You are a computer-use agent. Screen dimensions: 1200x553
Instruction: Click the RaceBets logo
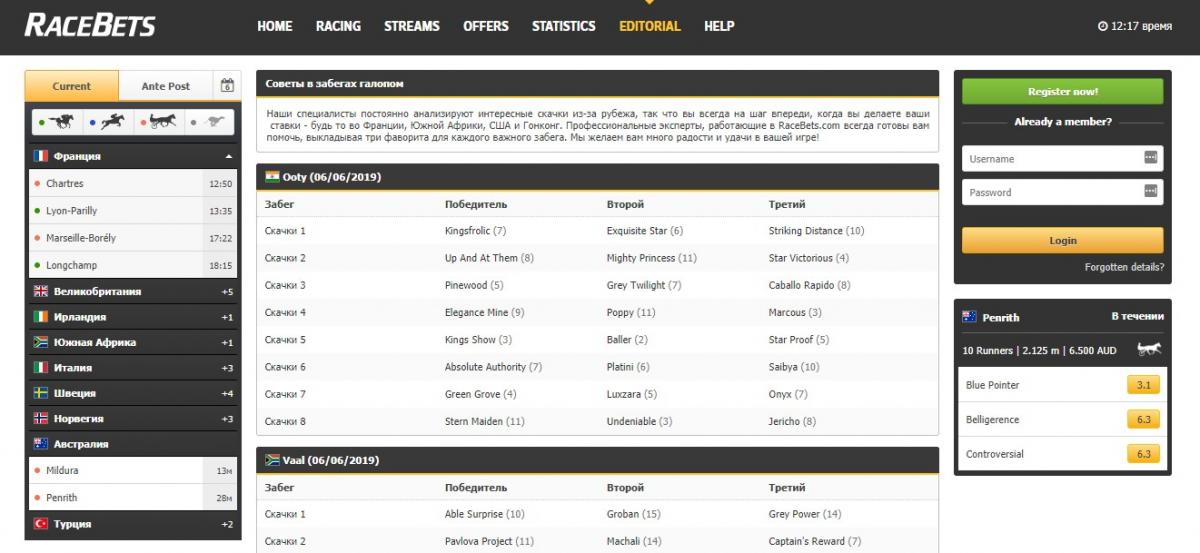point(90,25)
